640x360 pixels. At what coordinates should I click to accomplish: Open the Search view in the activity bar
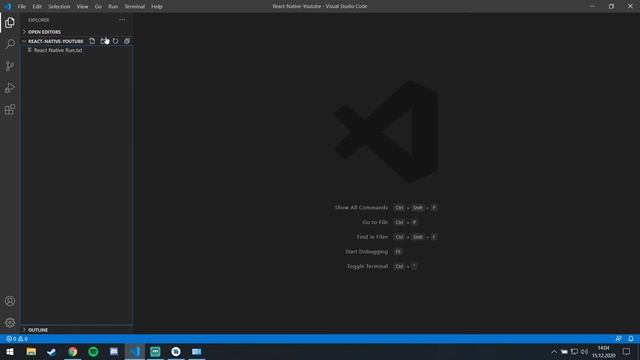point(10,44)
